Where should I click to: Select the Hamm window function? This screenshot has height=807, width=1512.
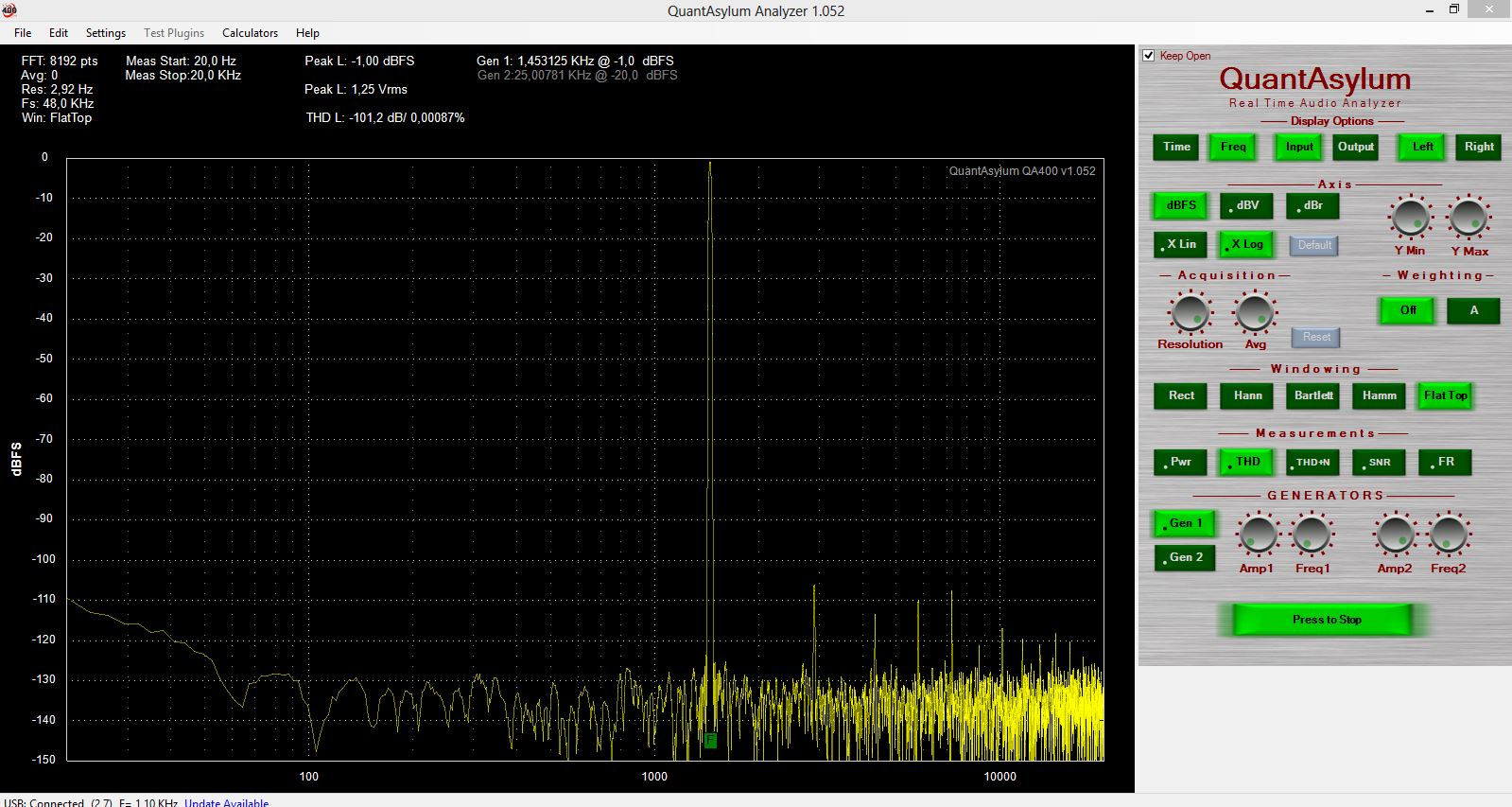tap(1379, 395)
